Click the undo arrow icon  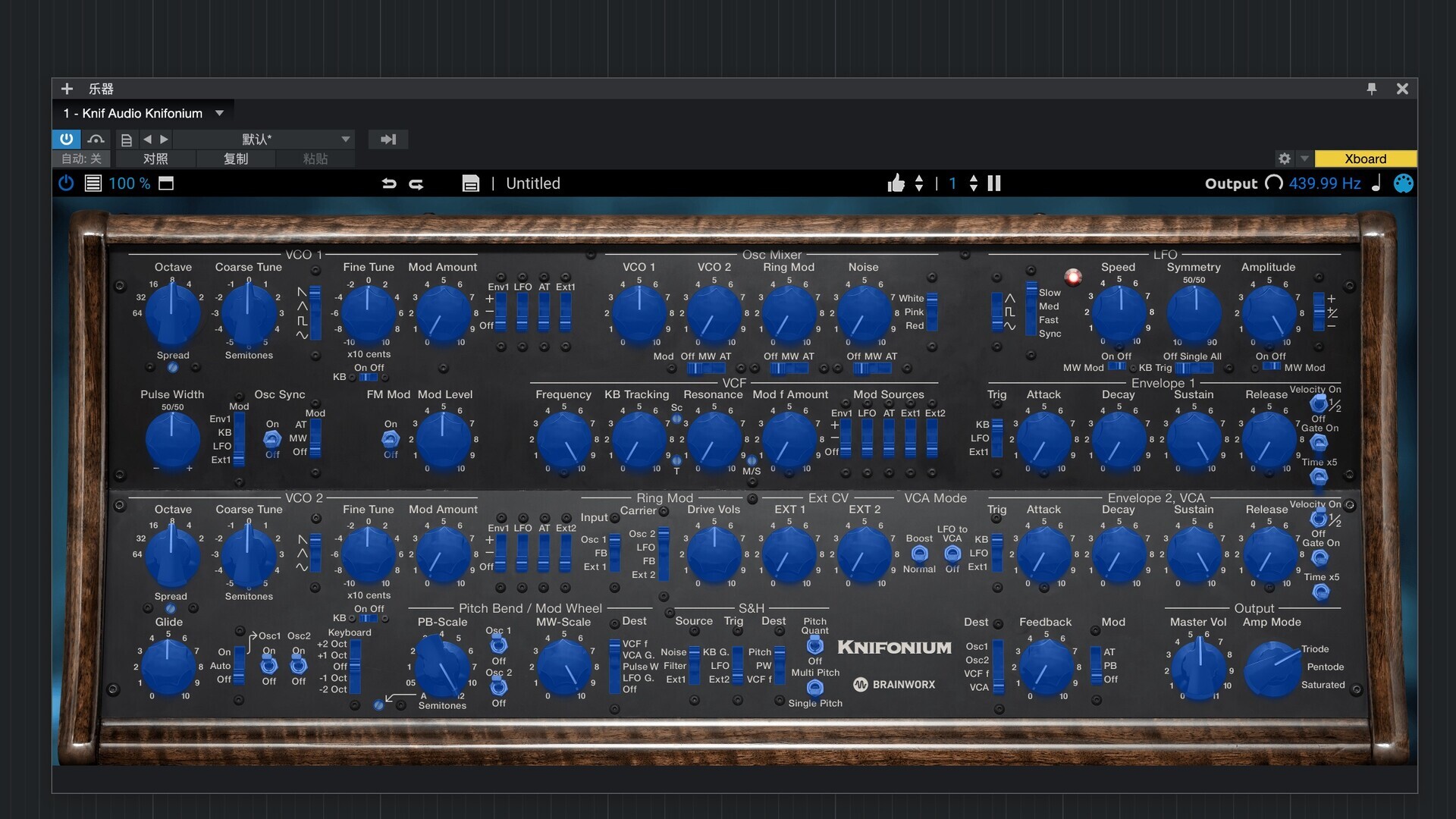point(389,184)
